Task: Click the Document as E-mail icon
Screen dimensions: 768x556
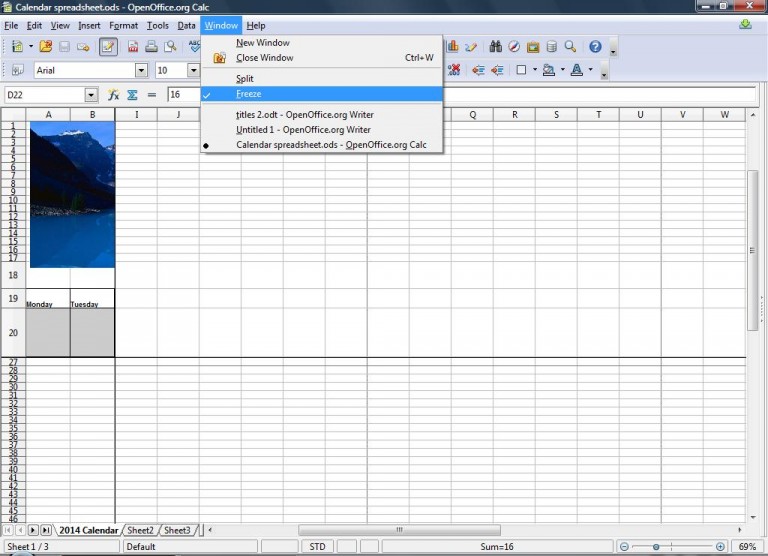Action: pyautogui.click(x=83, y=47)
